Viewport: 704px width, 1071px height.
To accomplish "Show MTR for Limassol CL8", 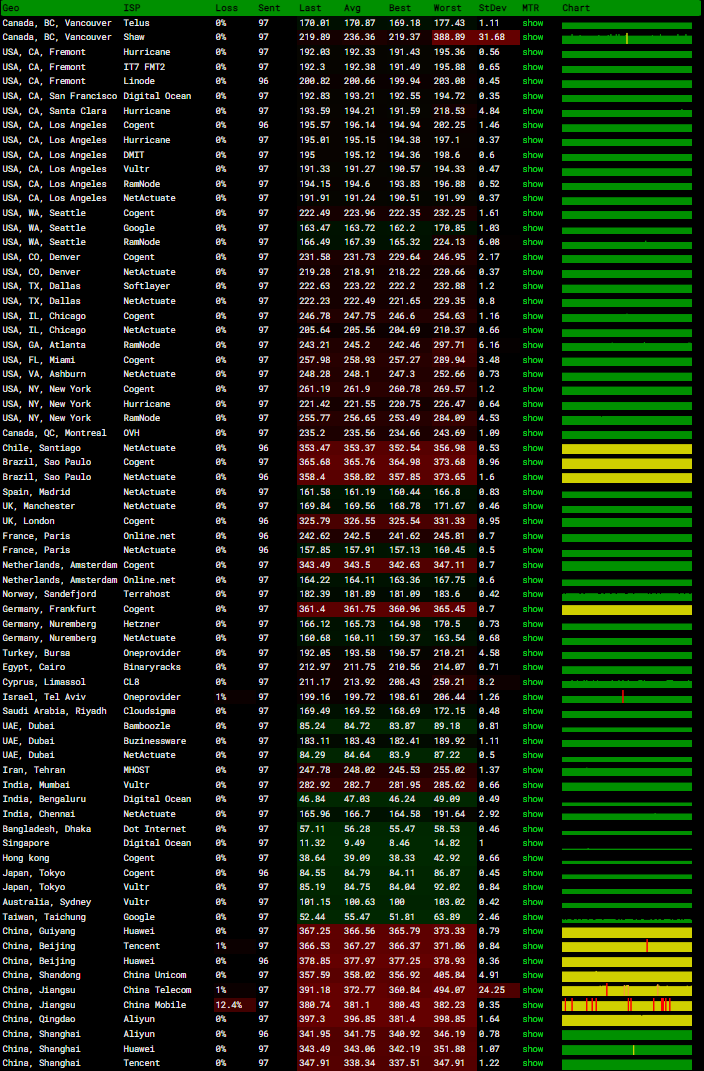I will (x=533, y=682).
